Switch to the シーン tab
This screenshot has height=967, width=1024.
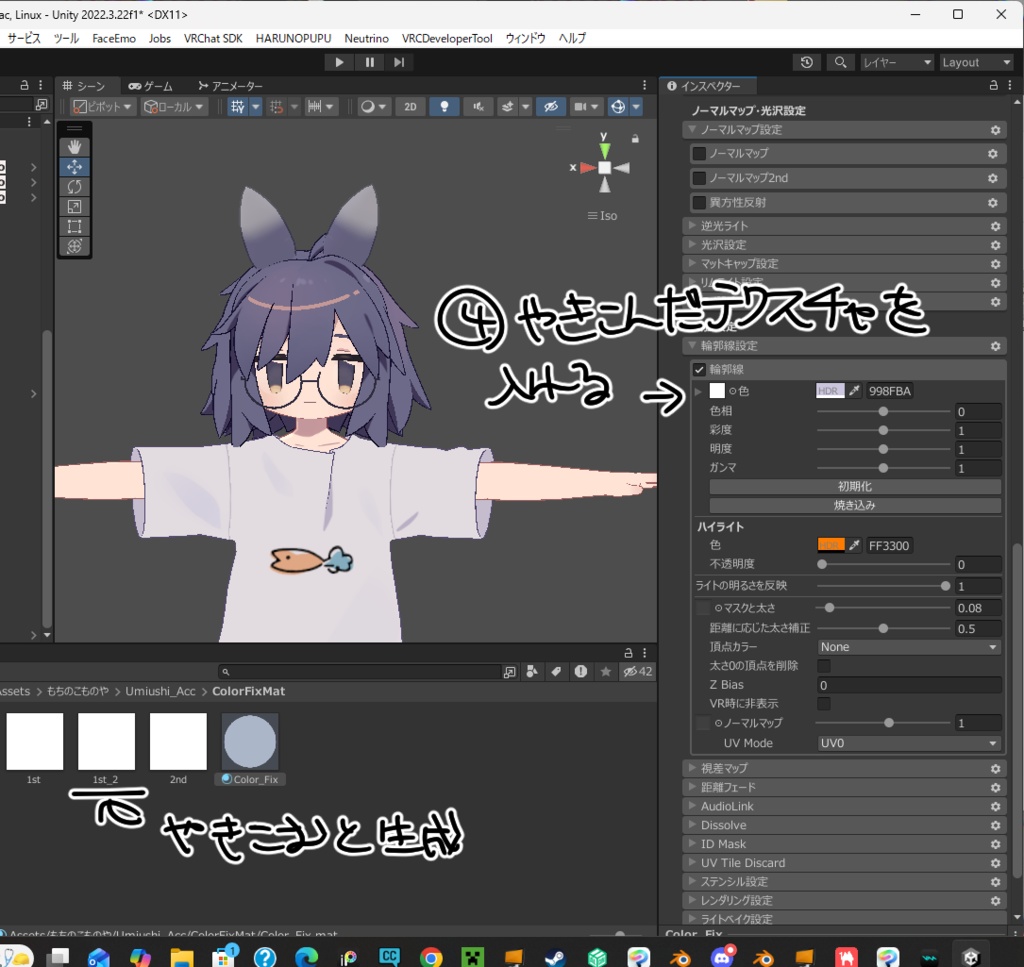pos(84,86)
